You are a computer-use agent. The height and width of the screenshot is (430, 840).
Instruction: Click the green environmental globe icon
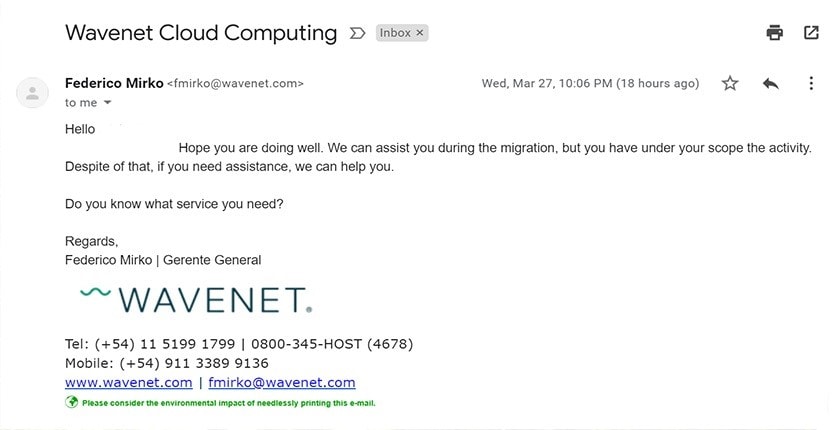point(72,402)
